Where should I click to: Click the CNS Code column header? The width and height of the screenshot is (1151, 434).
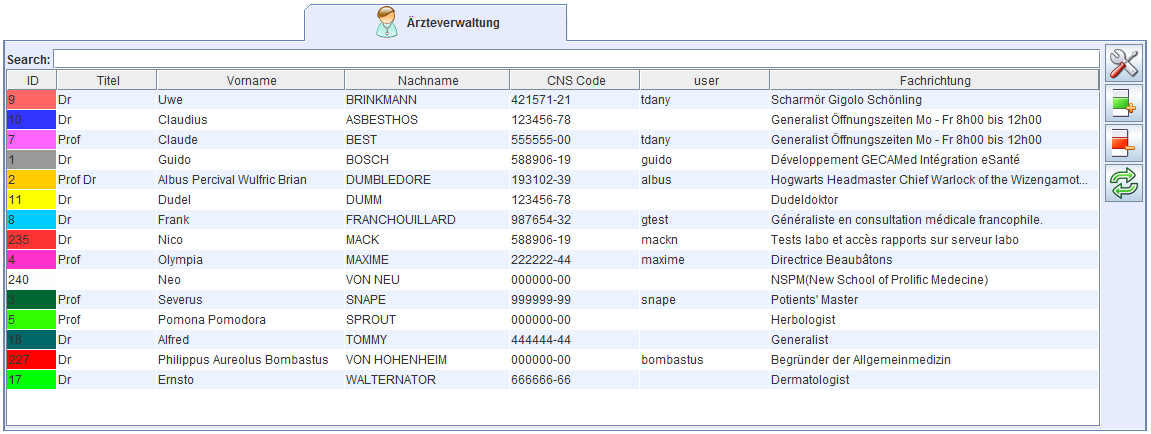[575, 80]
